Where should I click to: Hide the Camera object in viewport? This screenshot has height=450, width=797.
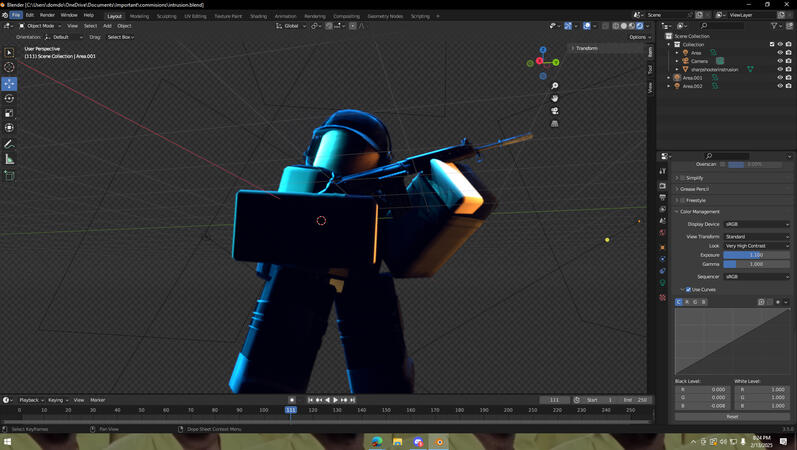780,61
